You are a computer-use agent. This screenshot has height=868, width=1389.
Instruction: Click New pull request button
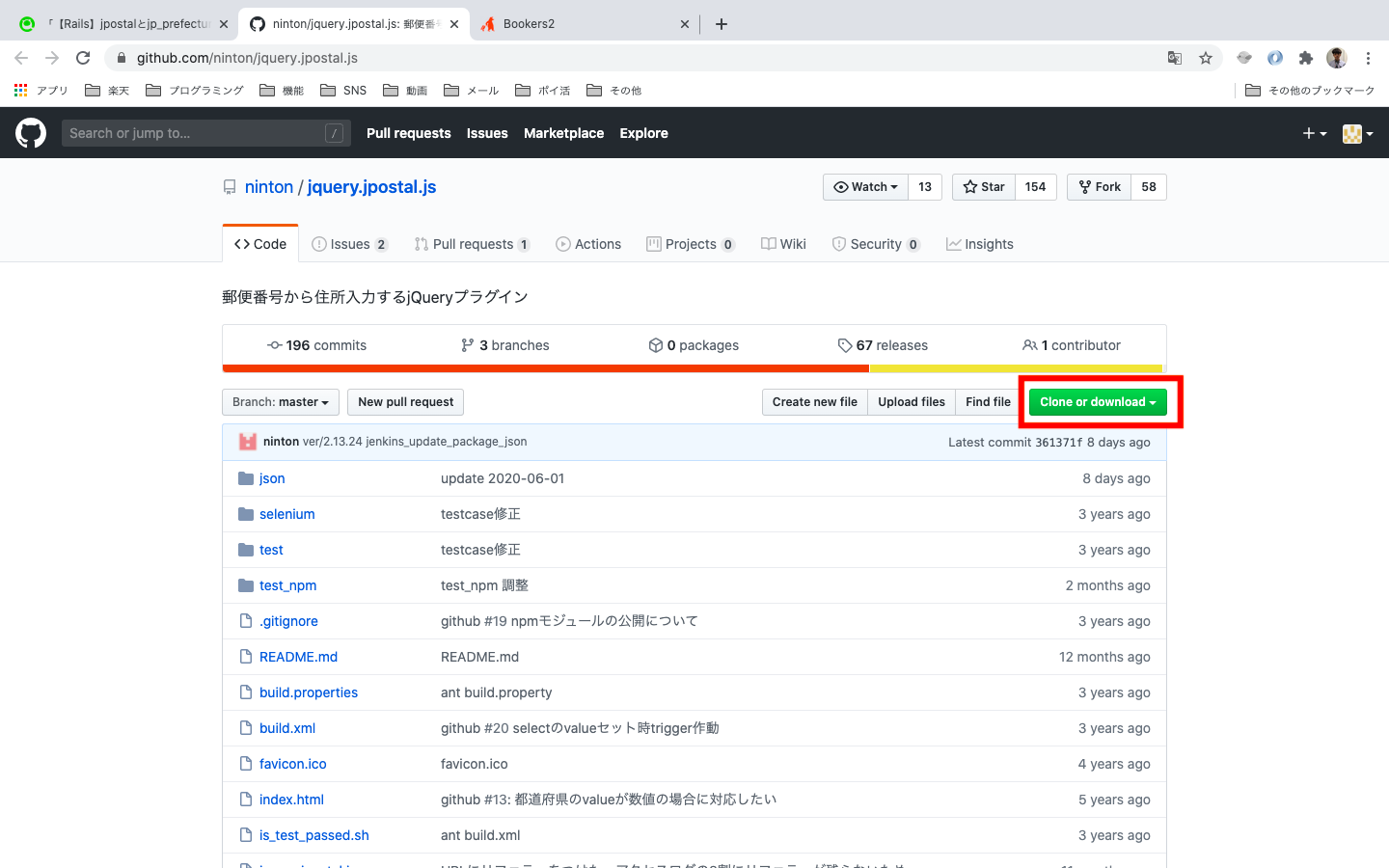(405, 402)
